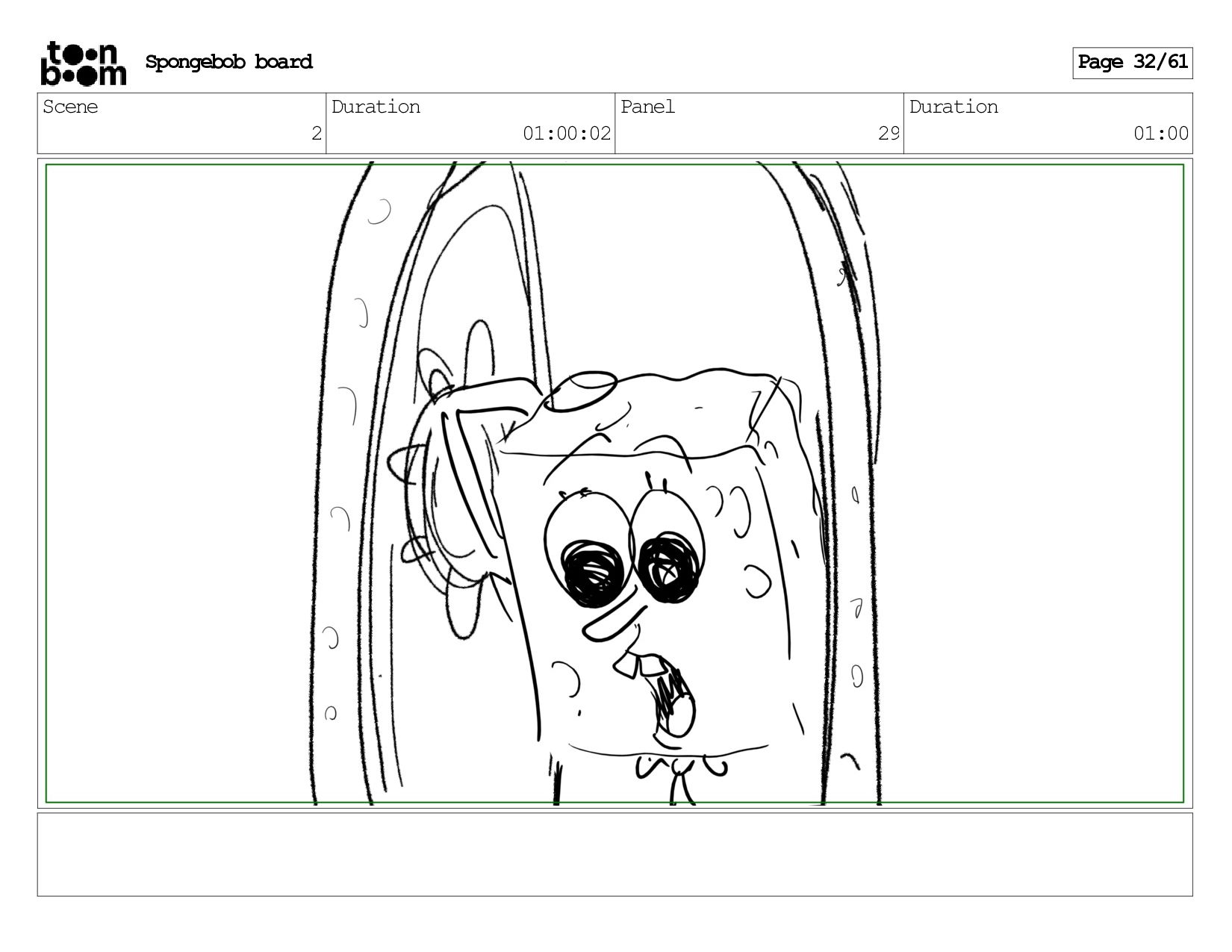This screenshot has height=952, width=1232.
Task: Click the Toon Boom logo
Action: tap(83, 63)
